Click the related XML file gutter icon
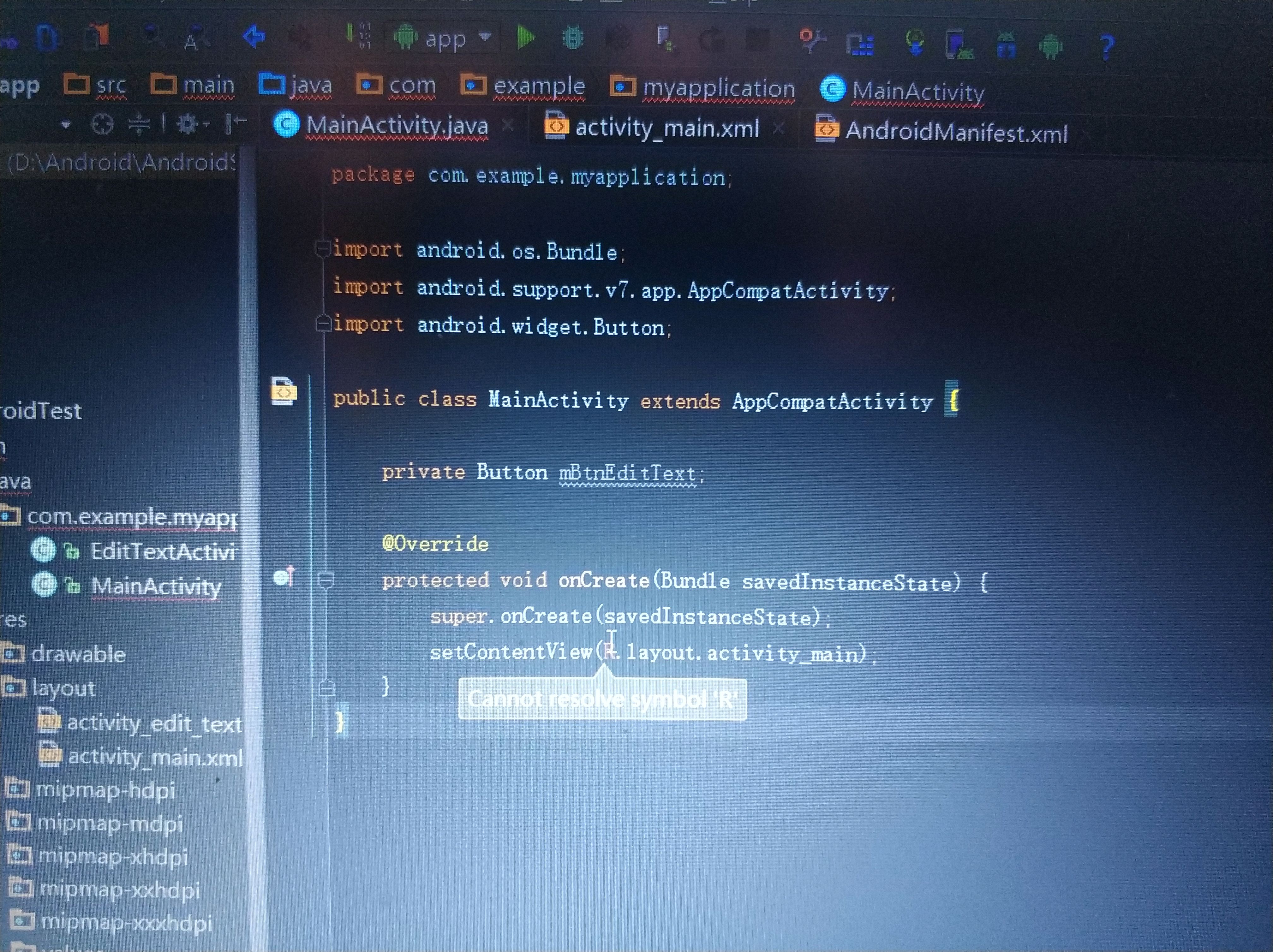 284,392
